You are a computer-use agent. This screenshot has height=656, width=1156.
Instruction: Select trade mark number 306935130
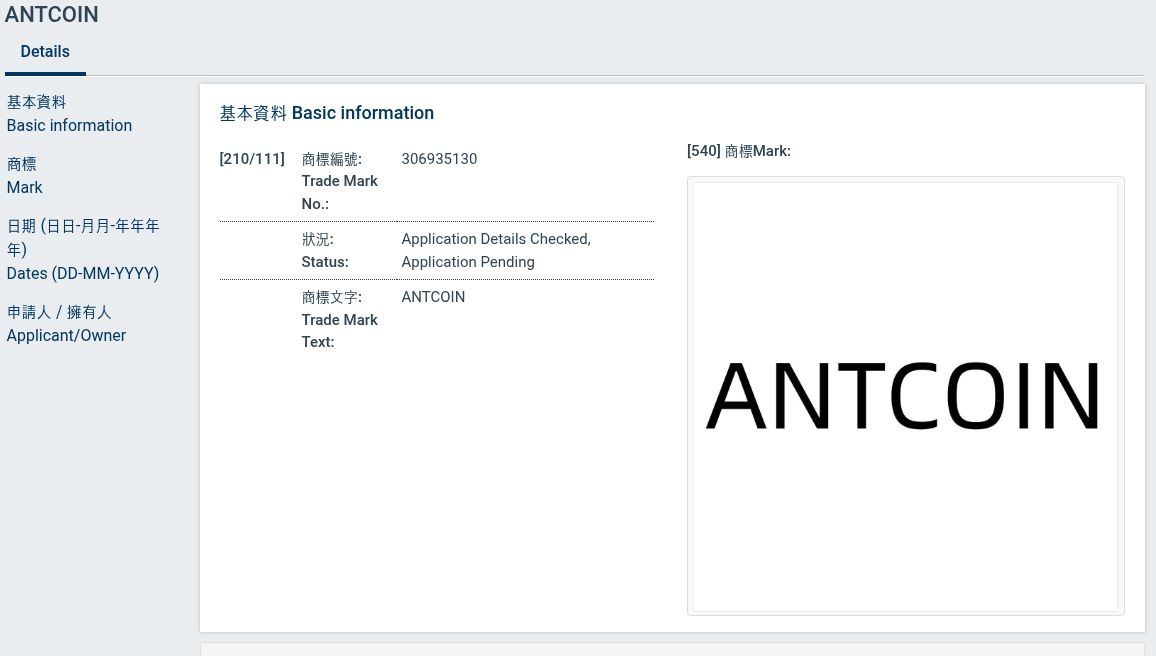point(439,159)
